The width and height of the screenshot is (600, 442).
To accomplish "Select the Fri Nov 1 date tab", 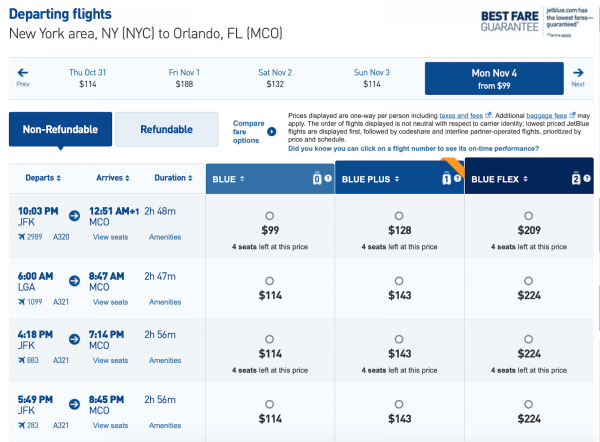I will (185, 78).
